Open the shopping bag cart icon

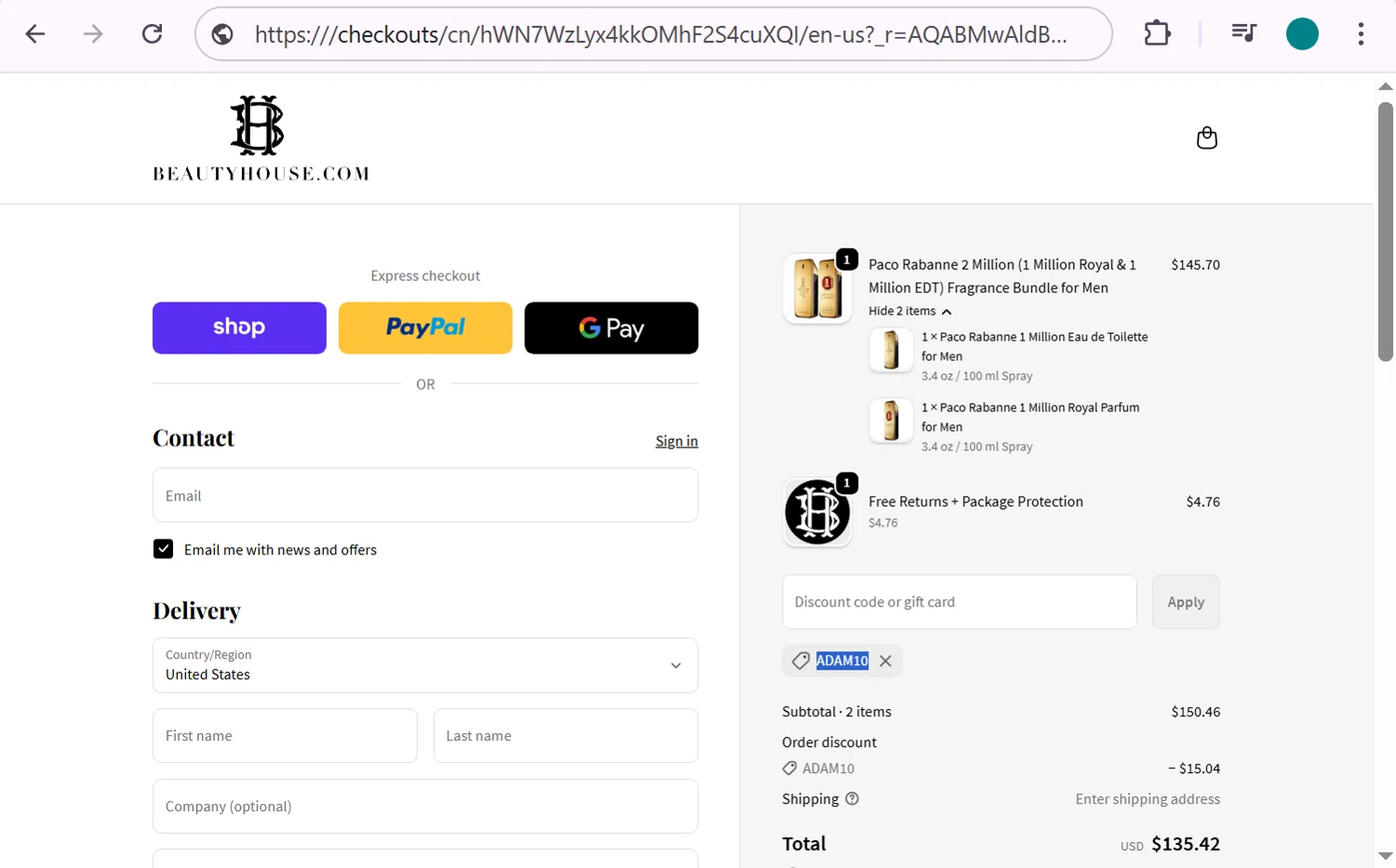click(1207, 138)
